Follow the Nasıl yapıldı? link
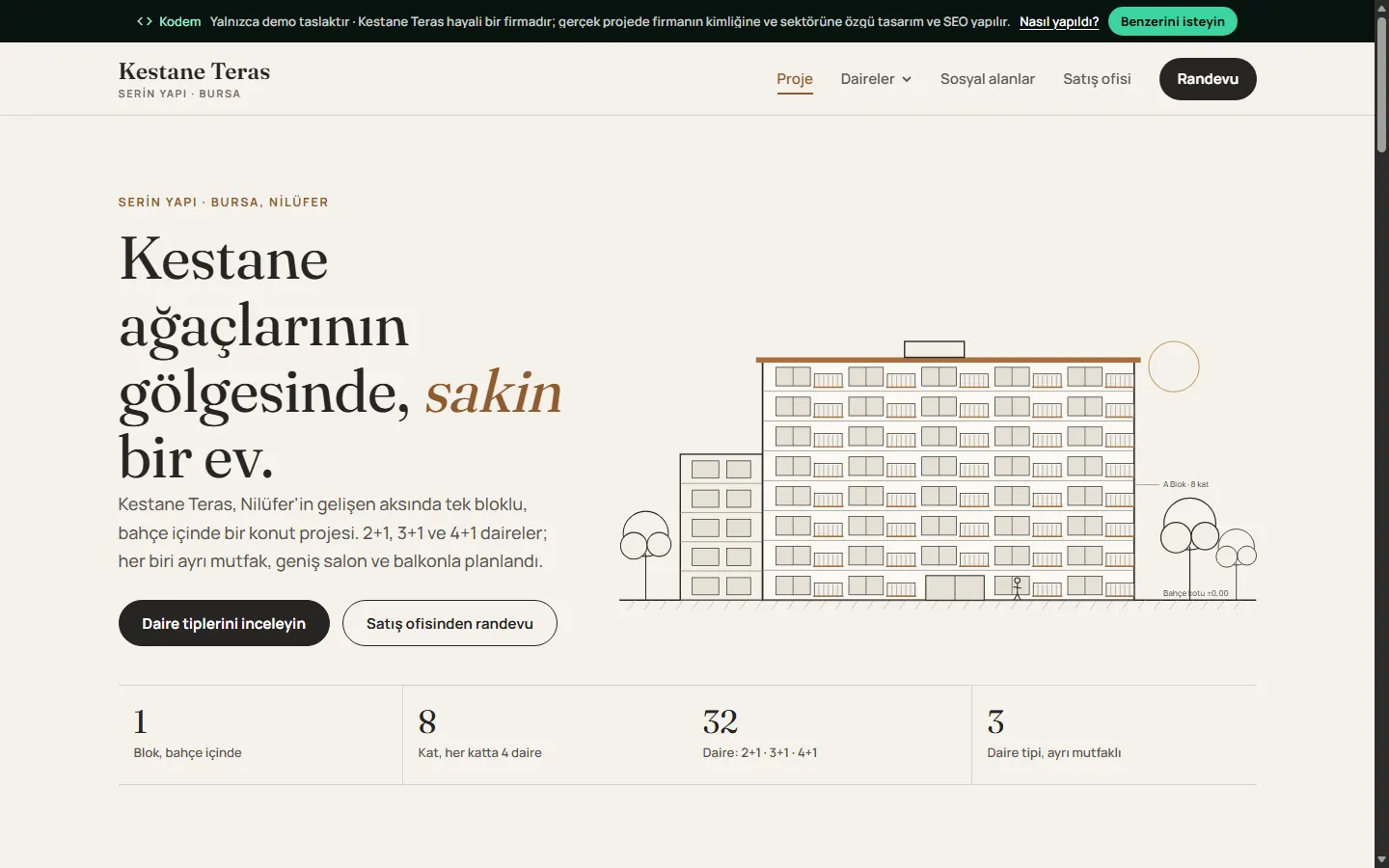Image resolution: width=1389 pixels, height=868 pixels. coord(1059,21)
